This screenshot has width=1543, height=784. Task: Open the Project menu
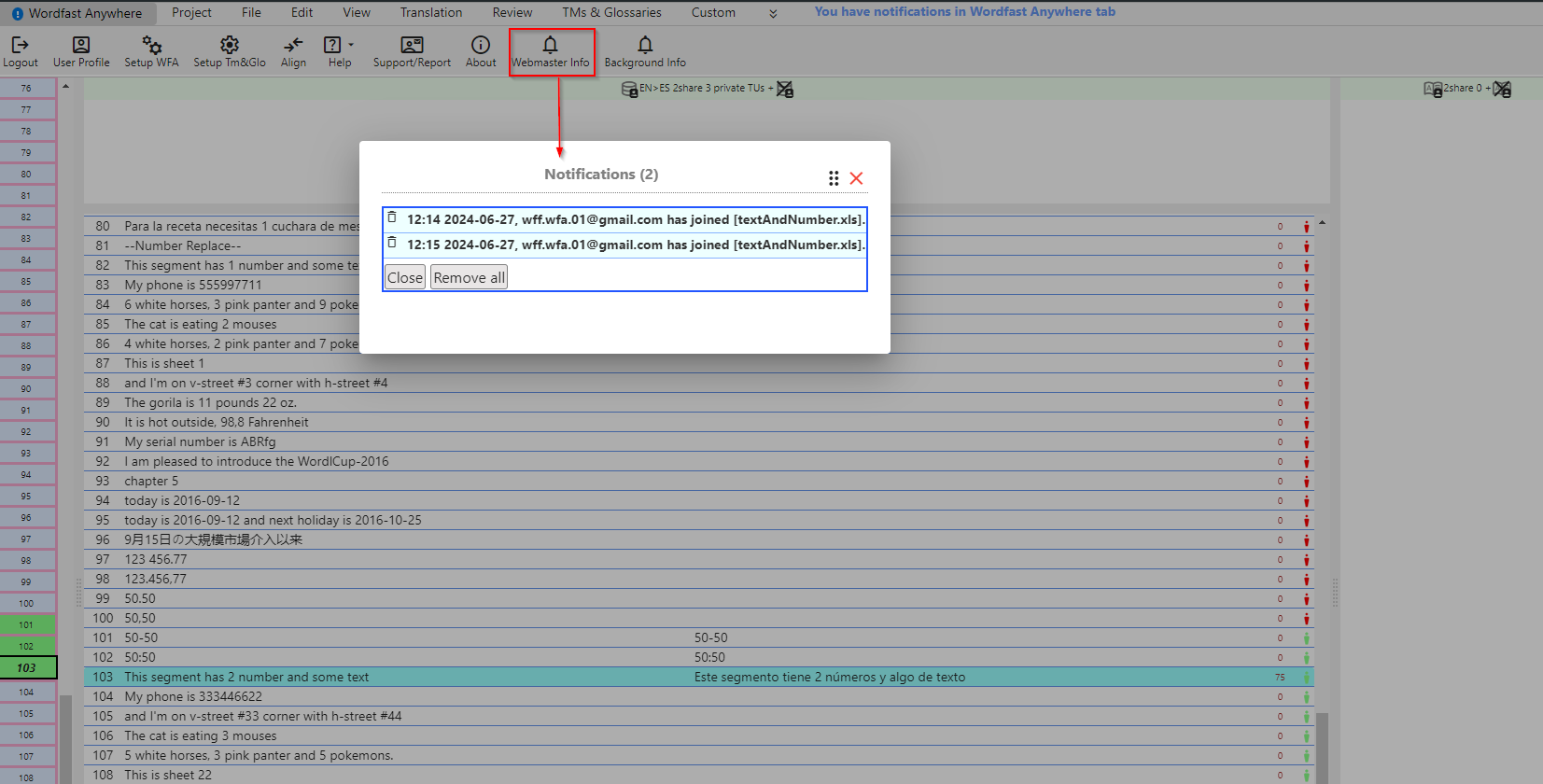(x=191, y=12)
